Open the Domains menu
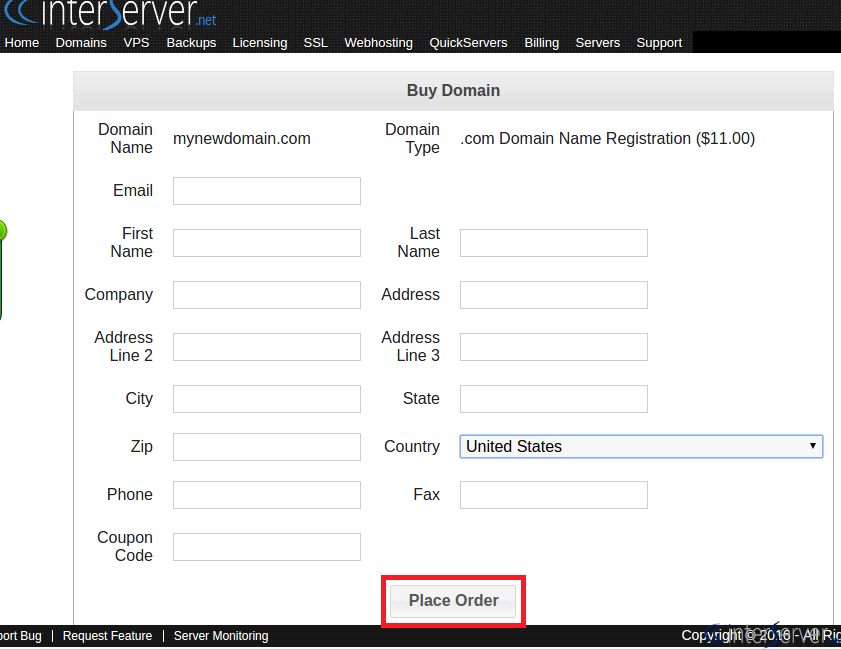The height and width of the screenshot is (650, 841). pos(81,43)
